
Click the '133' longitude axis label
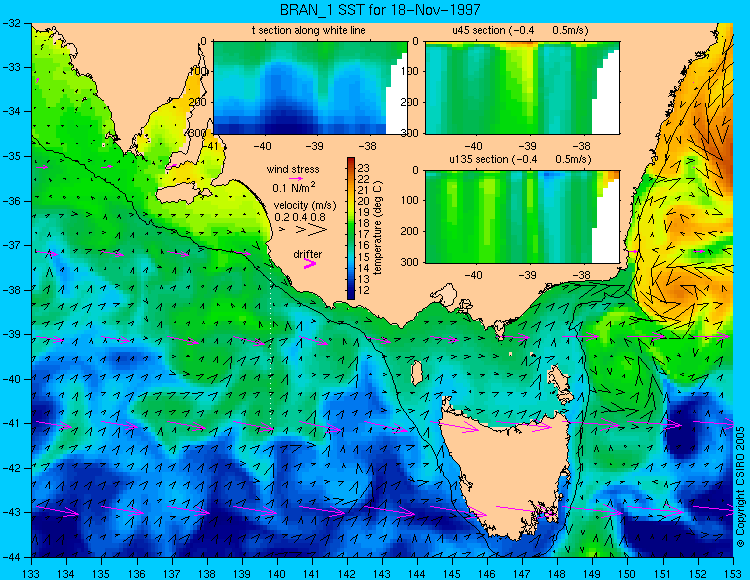[x=32, y=574]
